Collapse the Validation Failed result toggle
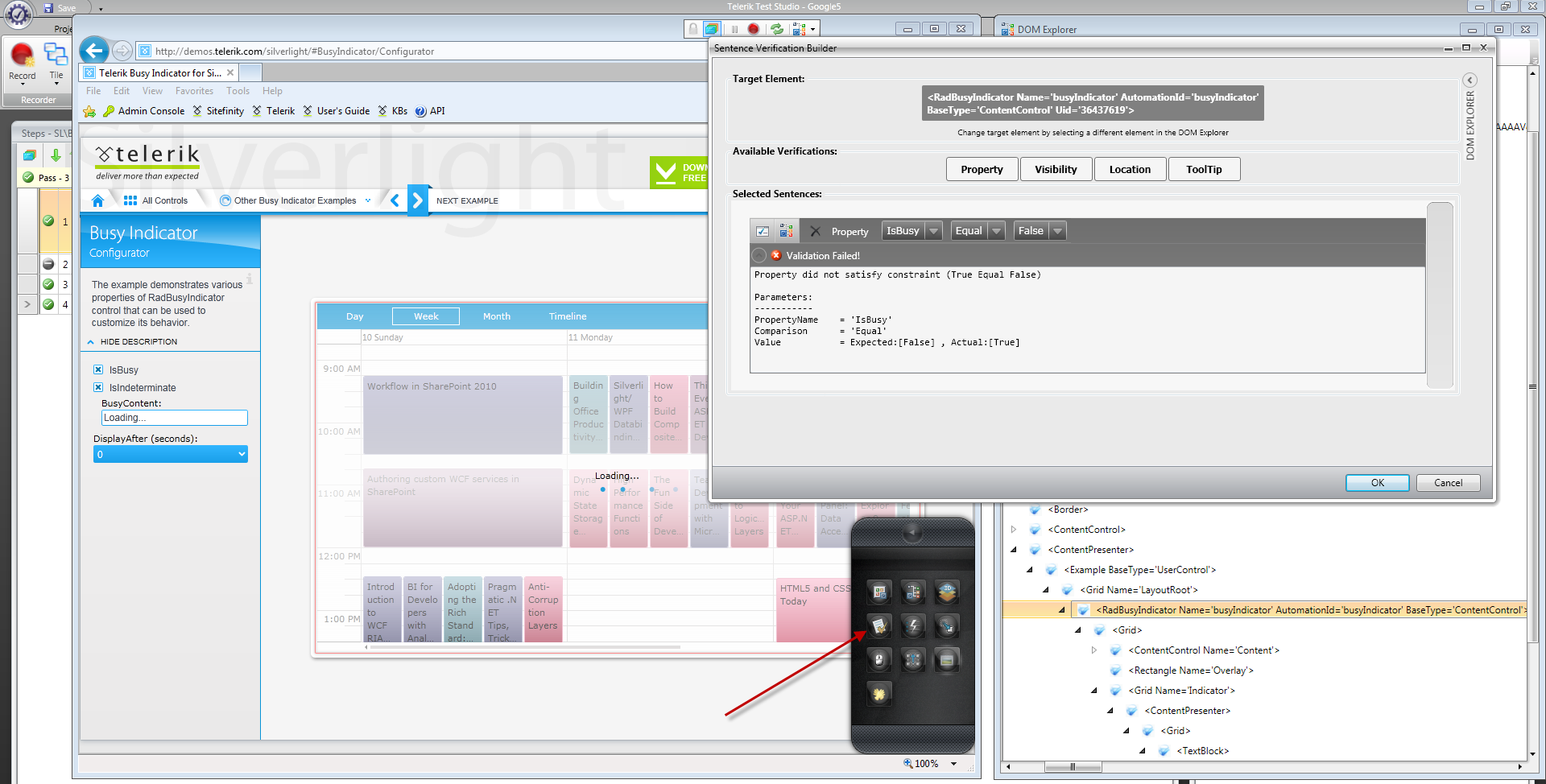Viewport: 1546px width, 784px height. point(759,255)
